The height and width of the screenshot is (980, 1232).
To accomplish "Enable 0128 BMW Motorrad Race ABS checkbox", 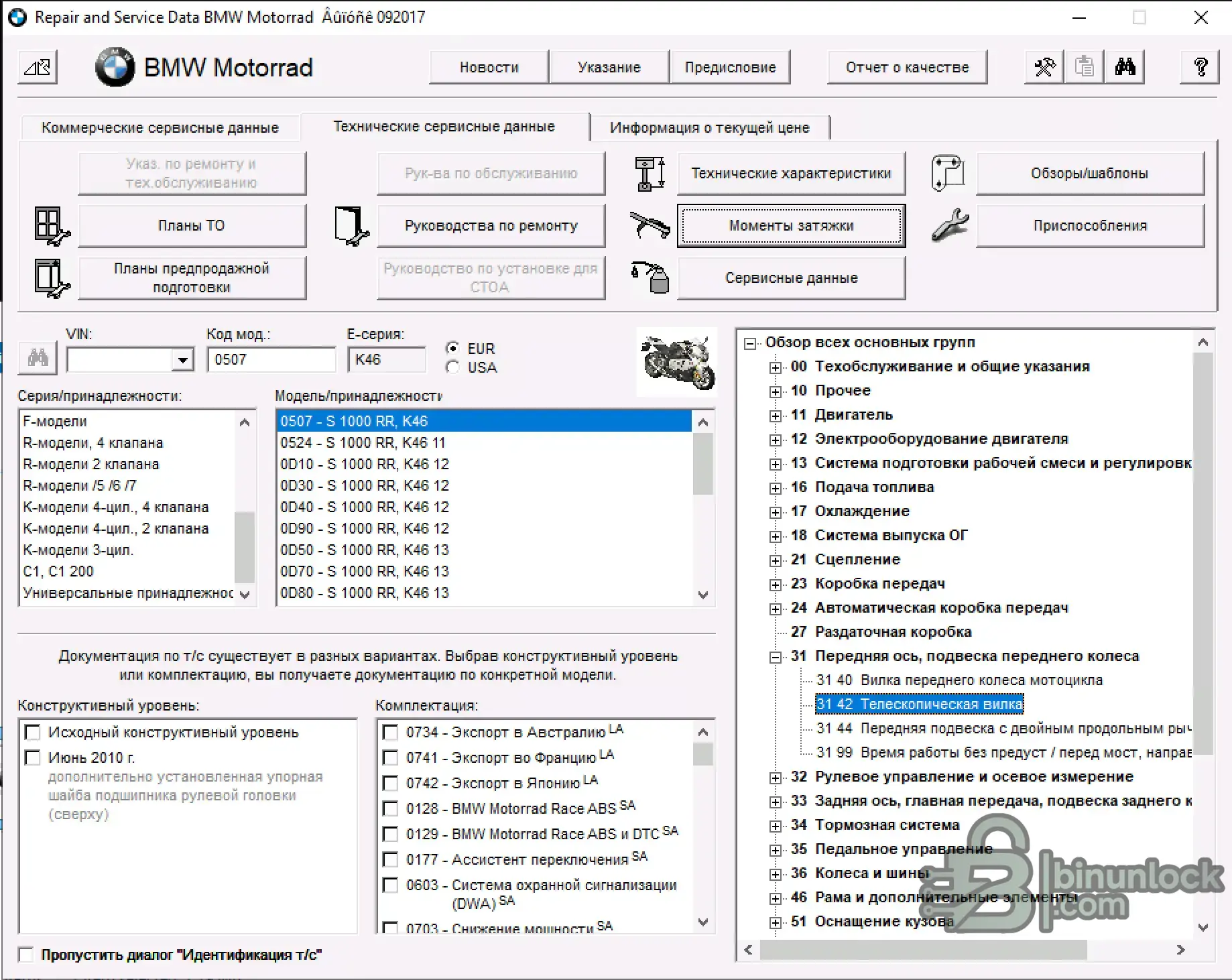I will tap(390, 808).
